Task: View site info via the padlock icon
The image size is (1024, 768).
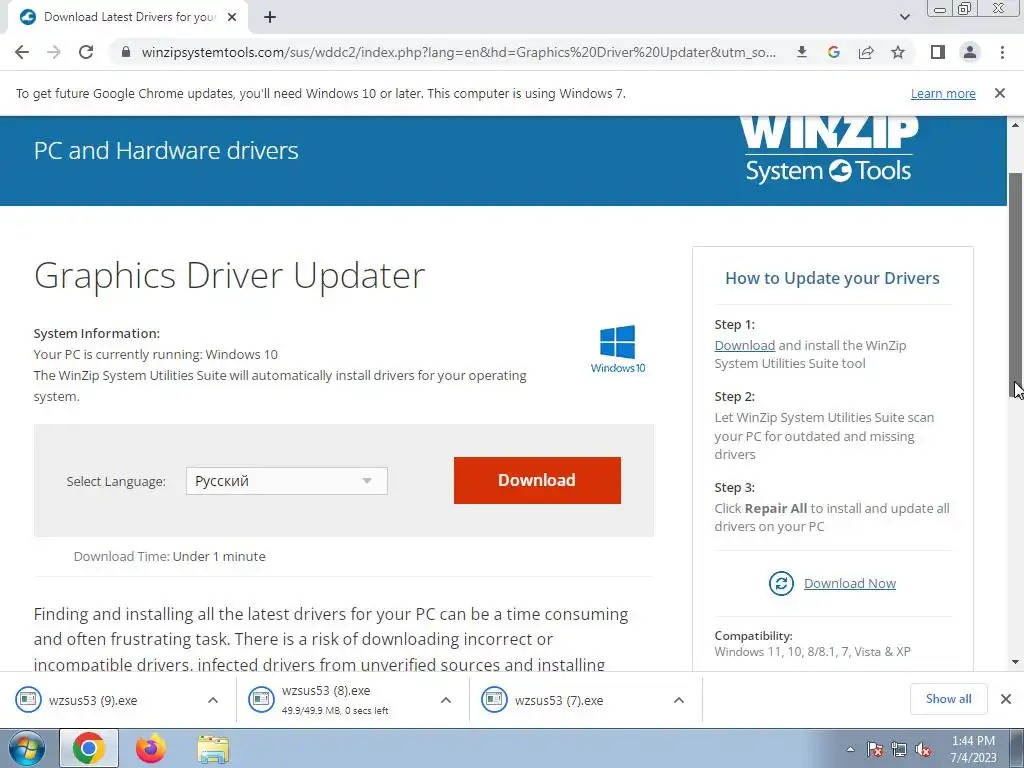Action: click(x=126, y=52)
